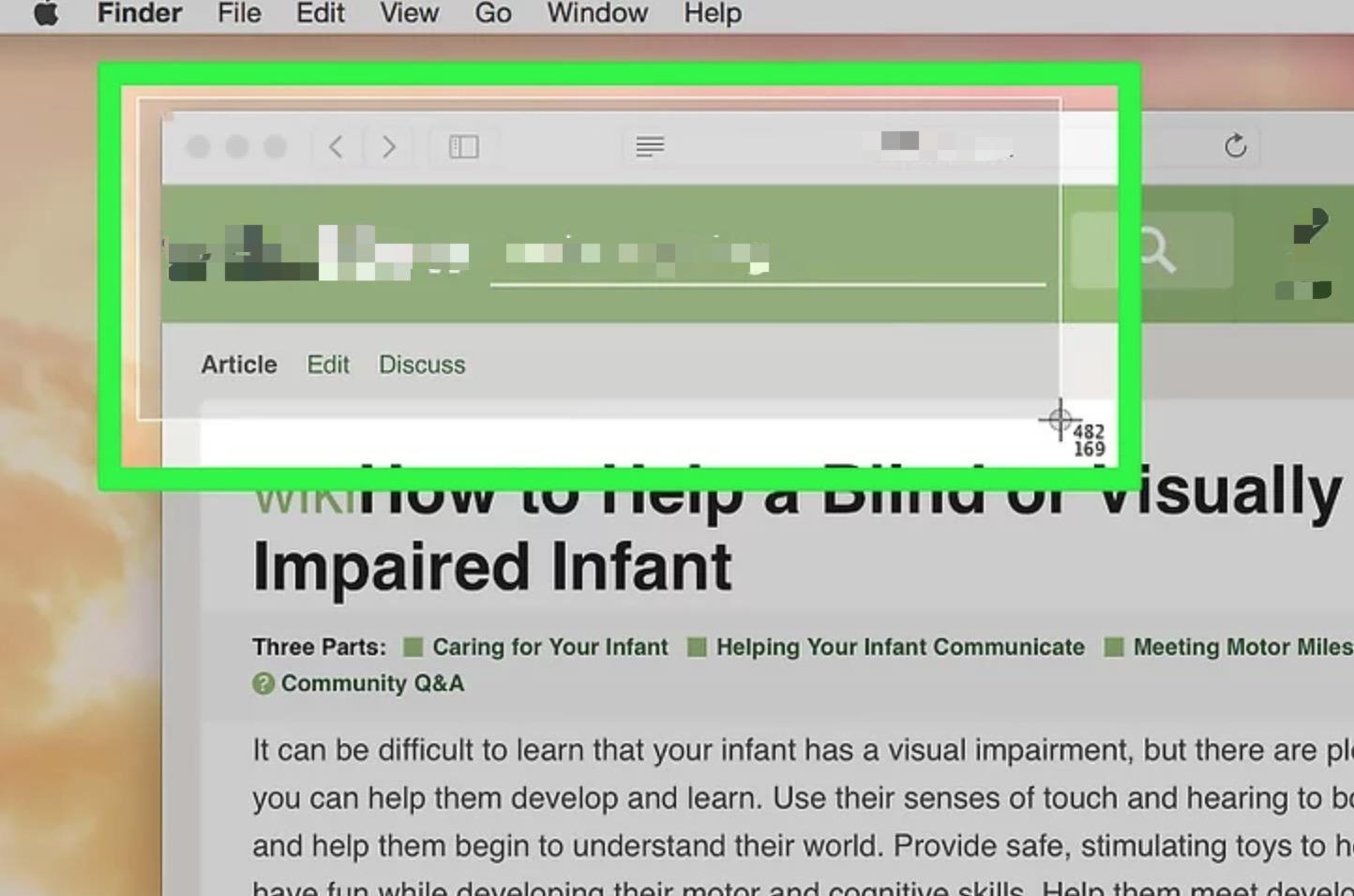This screenshot has height=896, width=1354.
Task: Show the Safari sidebar
Action: click(463, 147)
